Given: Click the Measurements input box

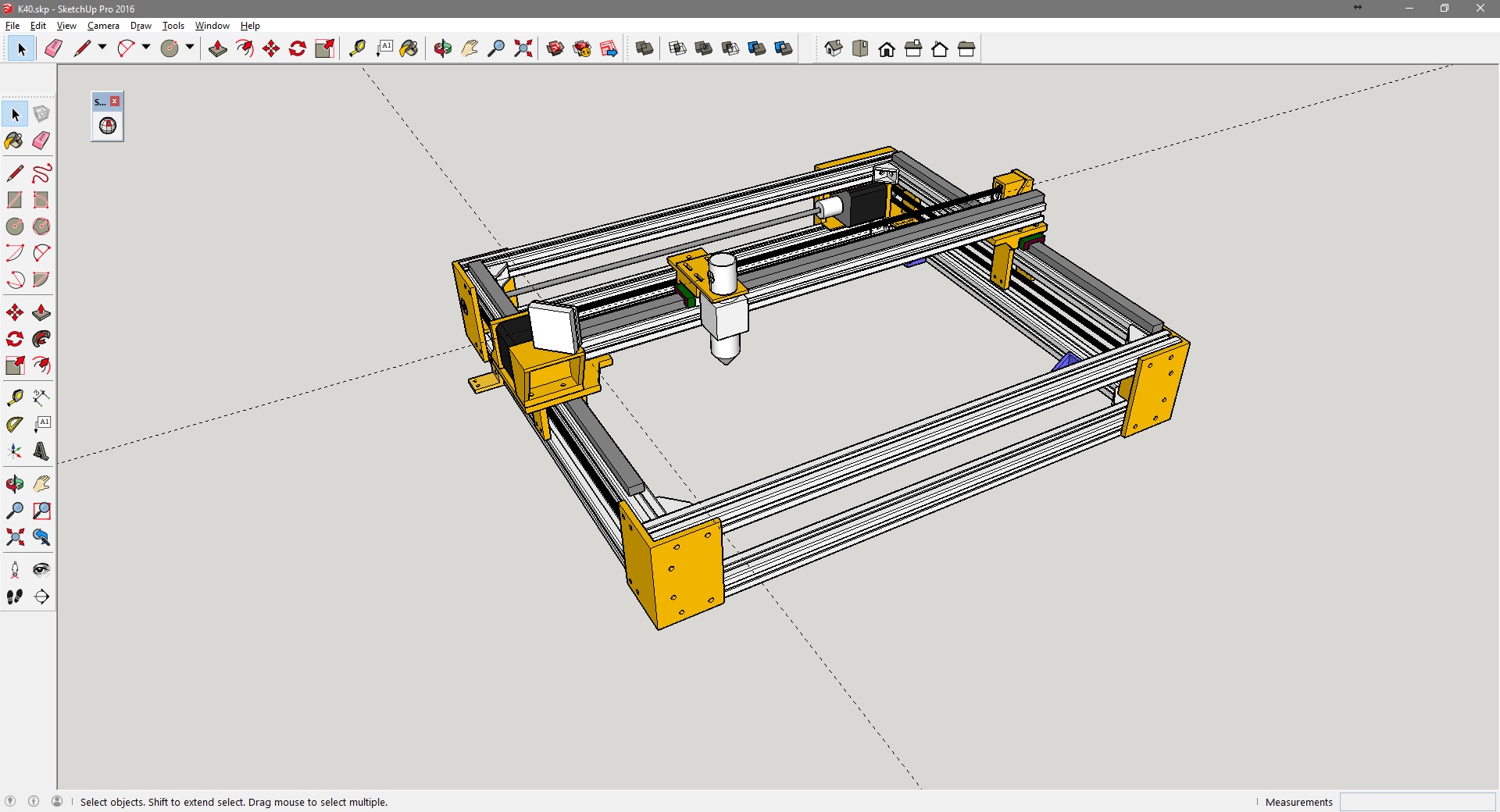Looking at the screenshot, I should pyautogui.click(x=1416, y=802).
